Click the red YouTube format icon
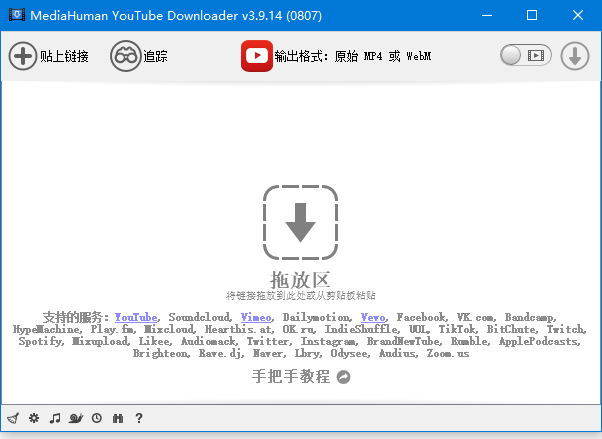 [x=257, y=56]
